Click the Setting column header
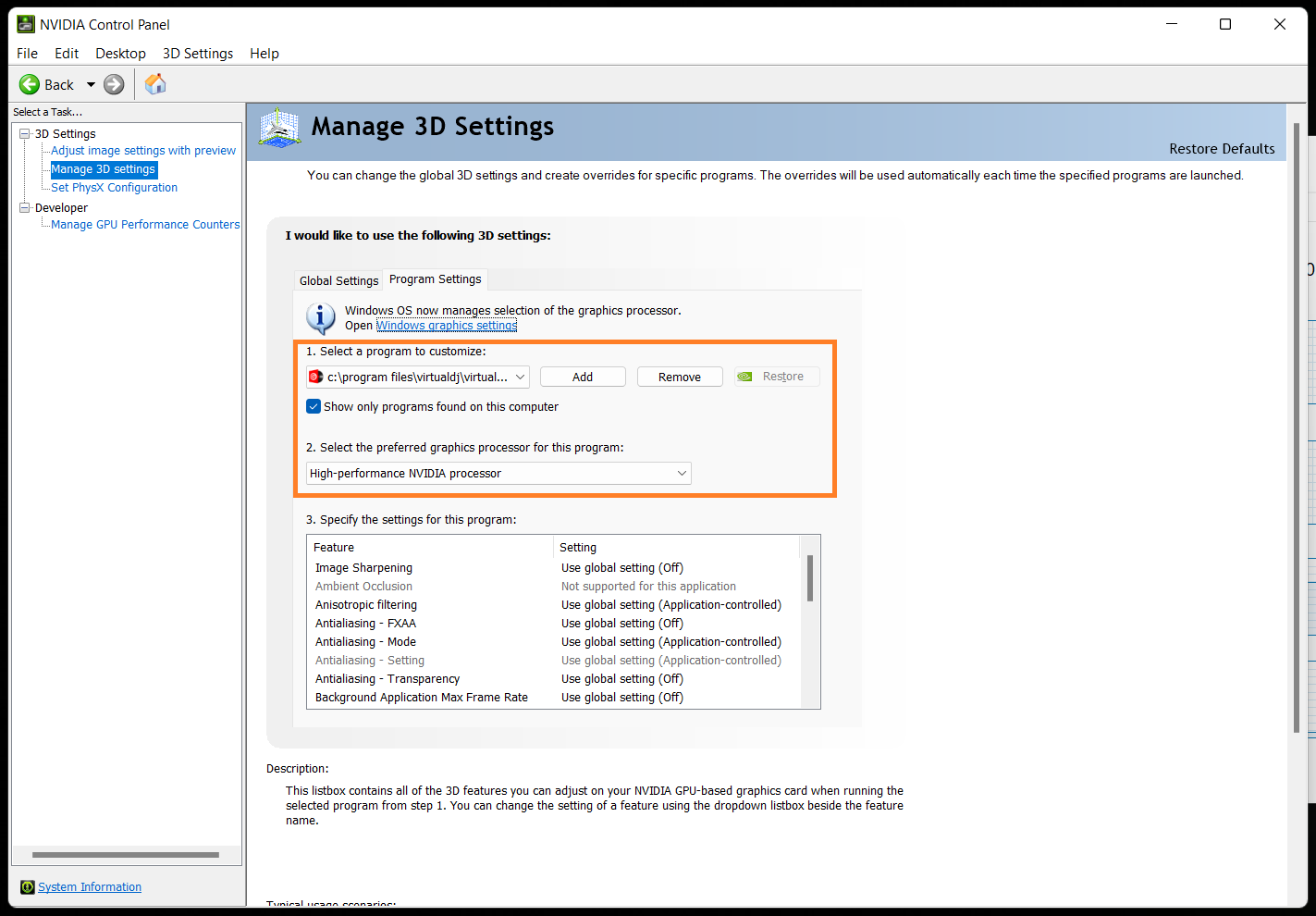This screenshot has height=916, width=1316. click(676, 548)
